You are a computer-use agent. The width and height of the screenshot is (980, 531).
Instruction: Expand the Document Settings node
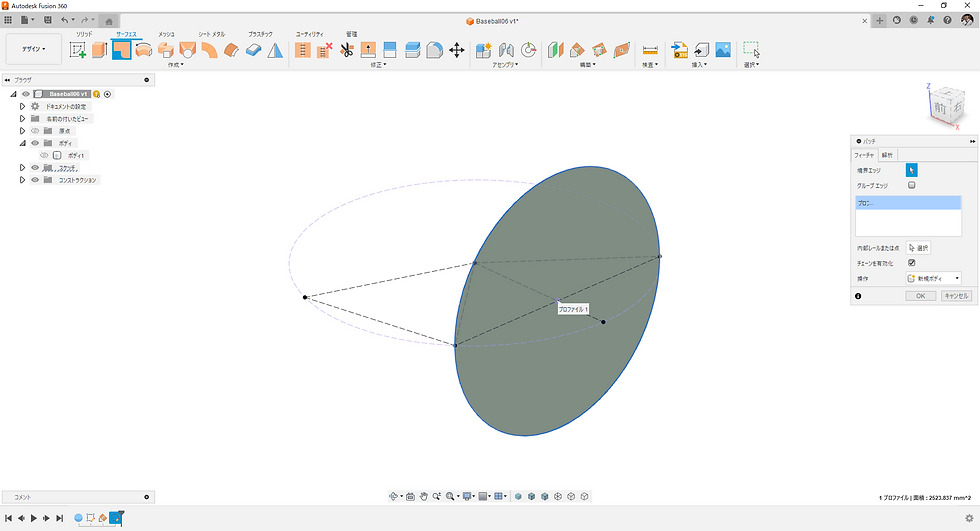click(22, 107)
